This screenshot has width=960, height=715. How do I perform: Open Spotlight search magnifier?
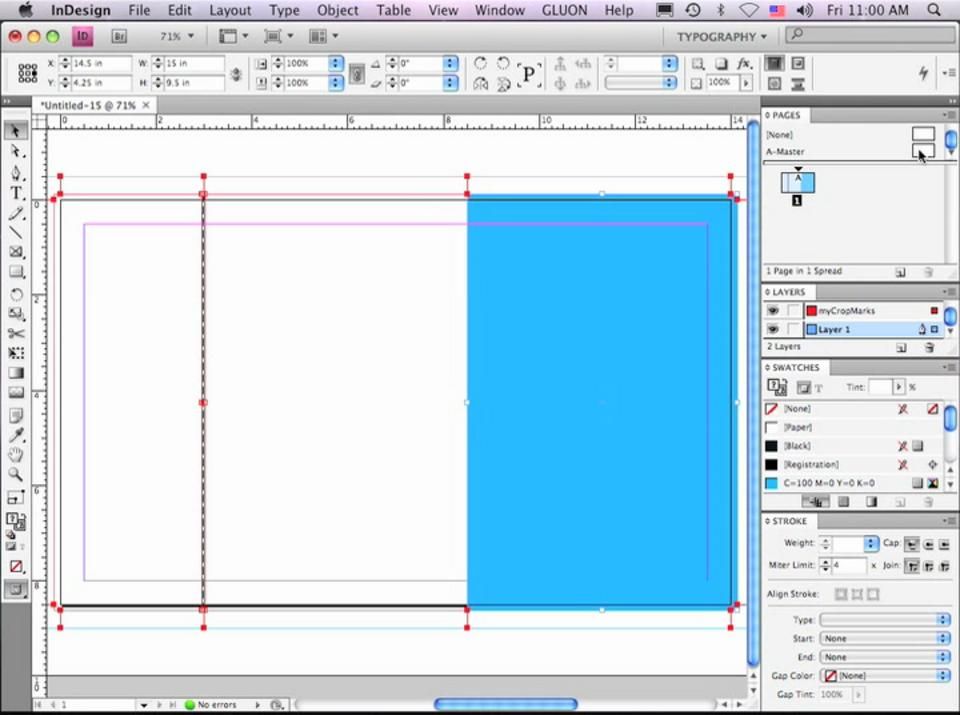pos(934,10)
